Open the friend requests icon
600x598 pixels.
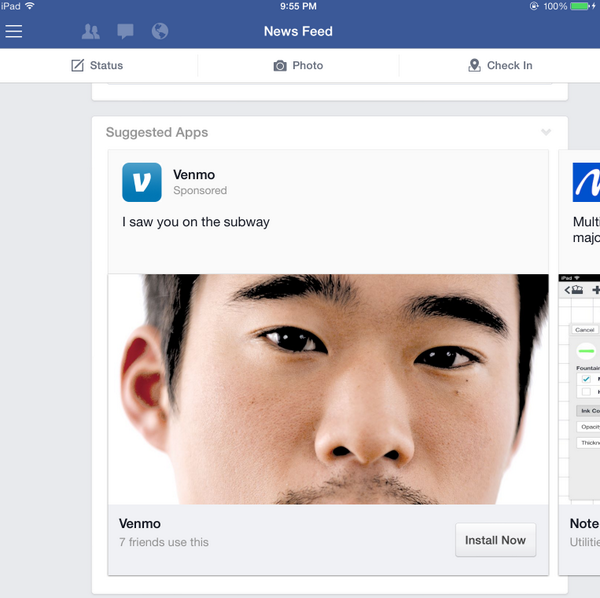(91, 31)
